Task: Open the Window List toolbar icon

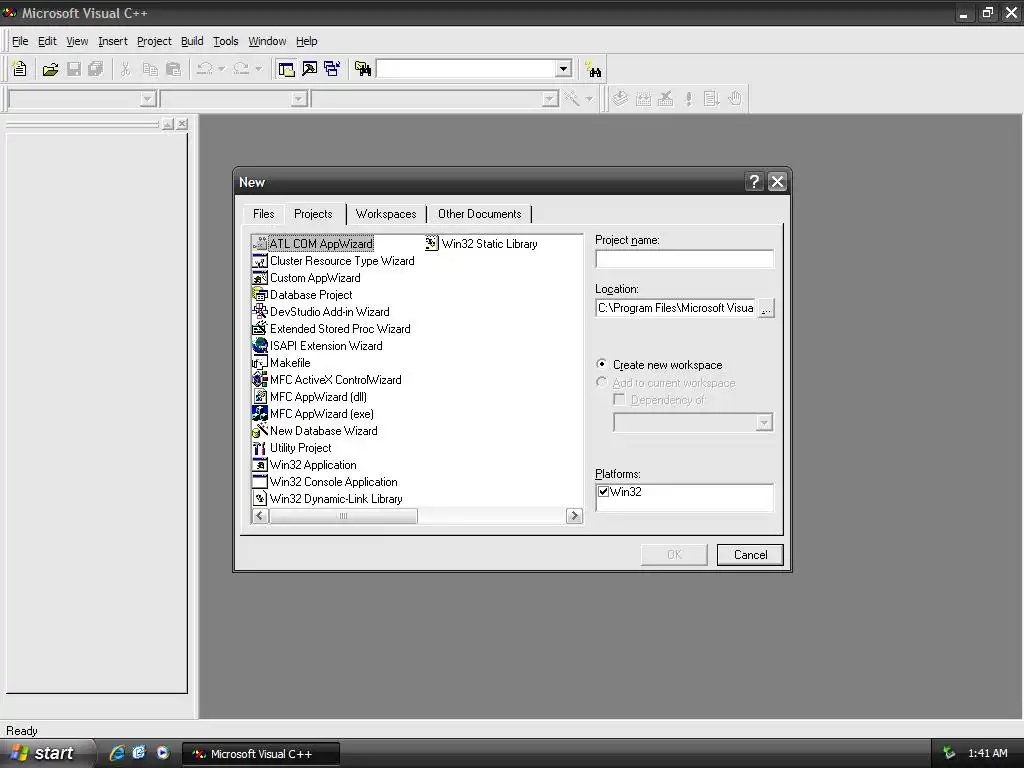Action: [x=332, y=69]
